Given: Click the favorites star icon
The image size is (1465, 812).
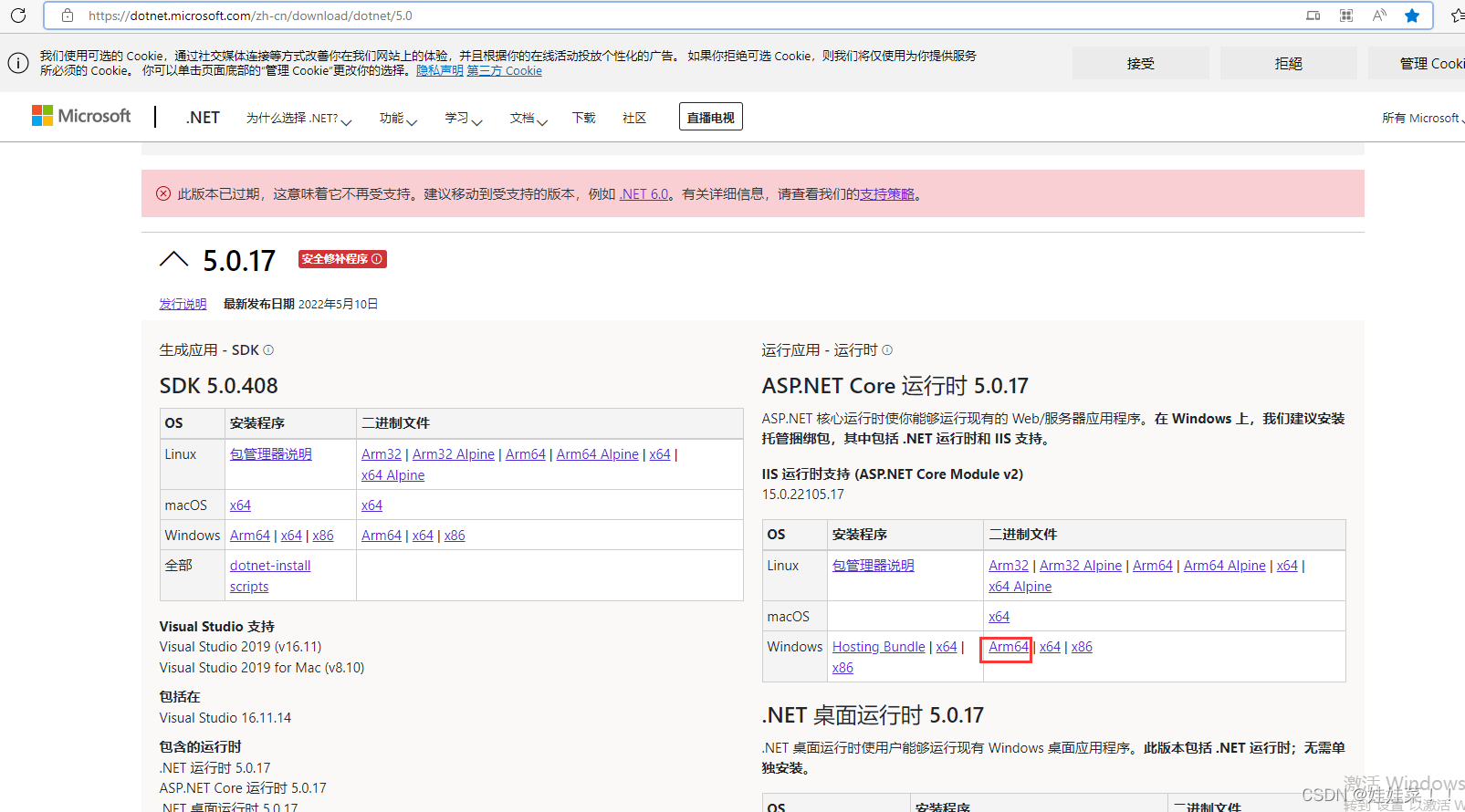Looking at the screenshot, I should 1412,16.
